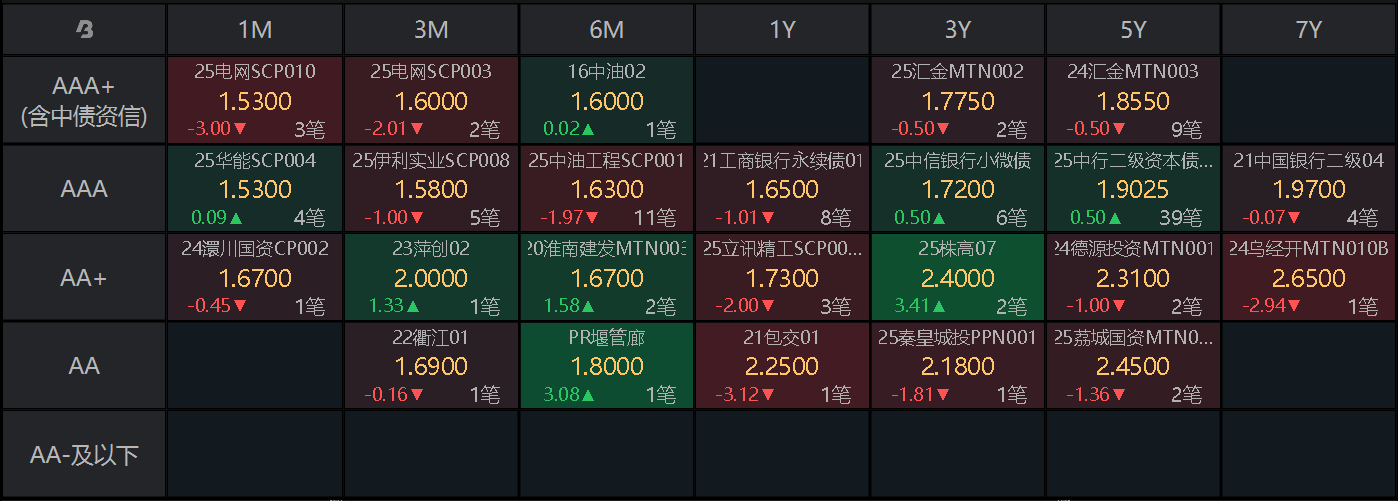Open bond 25伊利实业SCP008
This screenshot has width=1398, height=501.
click(431, 160)
